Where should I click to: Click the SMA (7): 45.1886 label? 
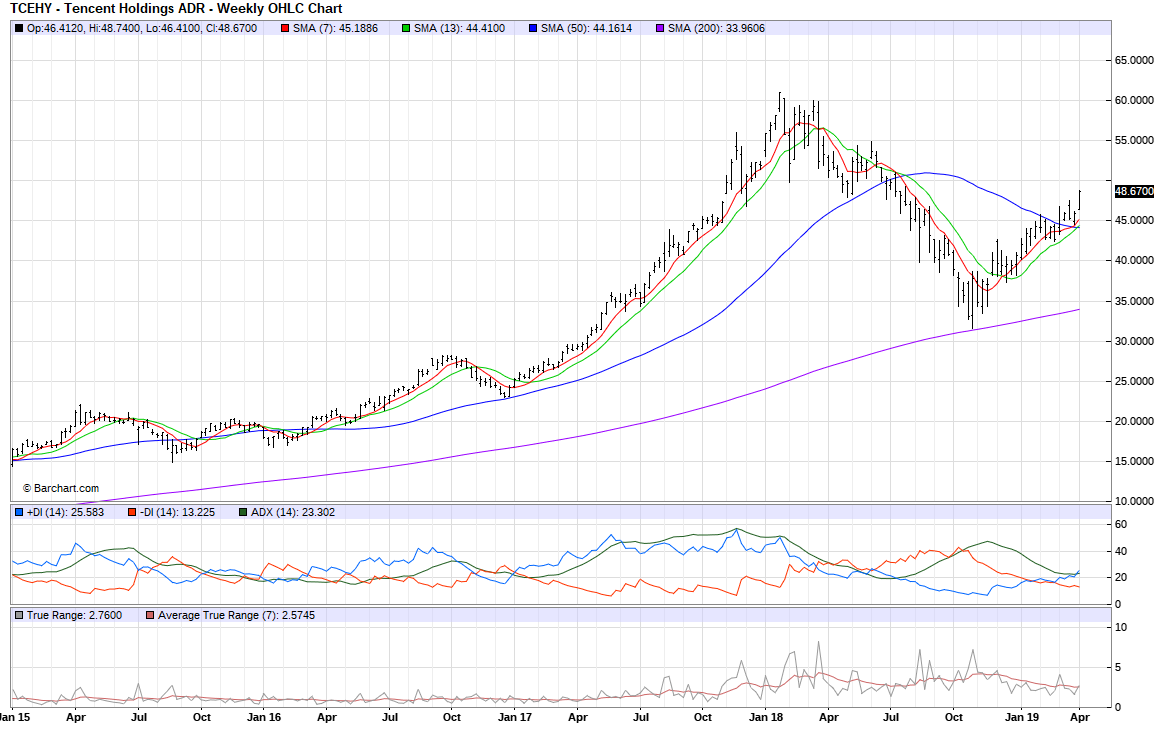(335, 29)
